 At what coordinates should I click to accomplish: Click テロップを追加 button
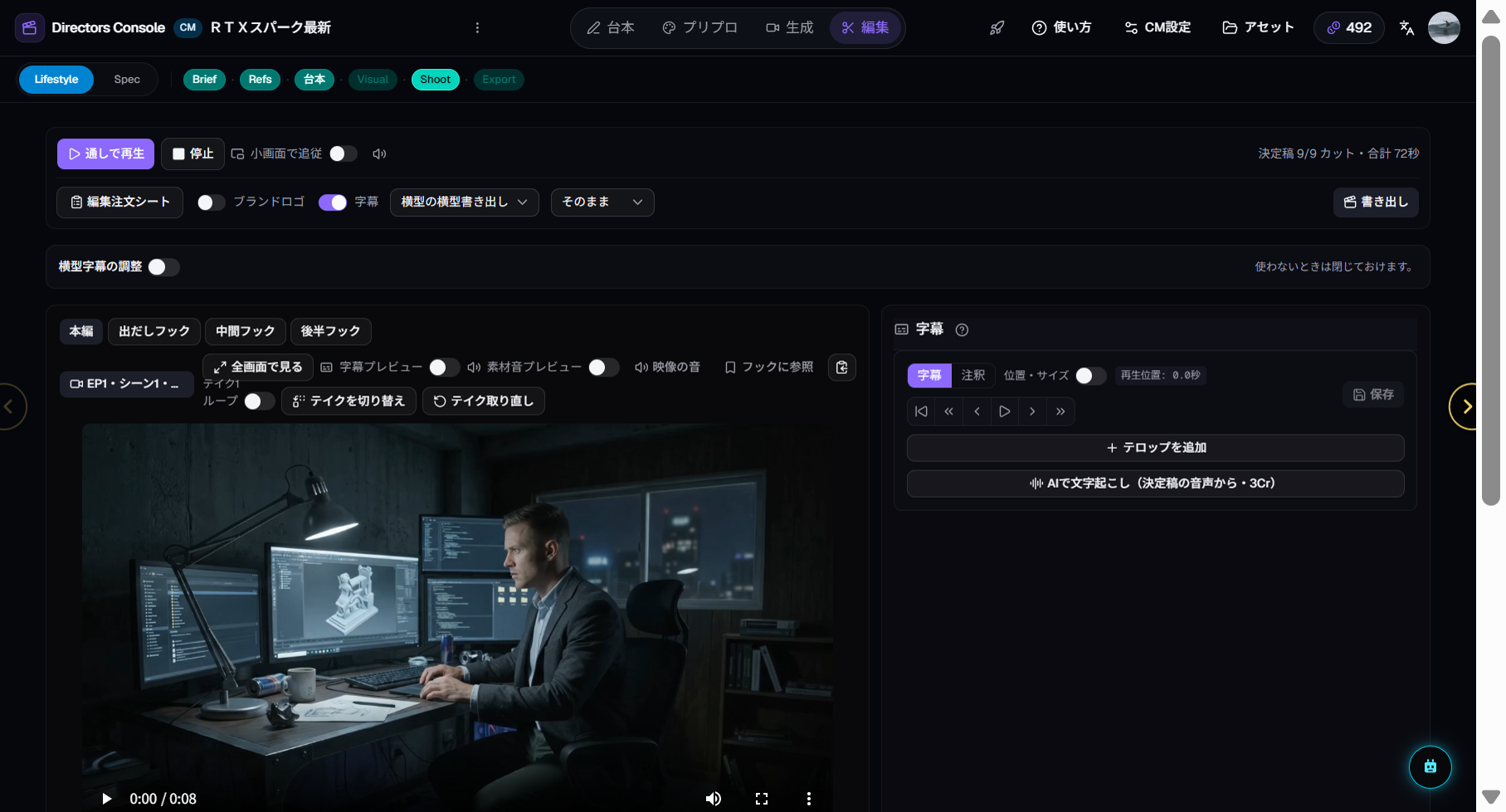pos(1156,448)
